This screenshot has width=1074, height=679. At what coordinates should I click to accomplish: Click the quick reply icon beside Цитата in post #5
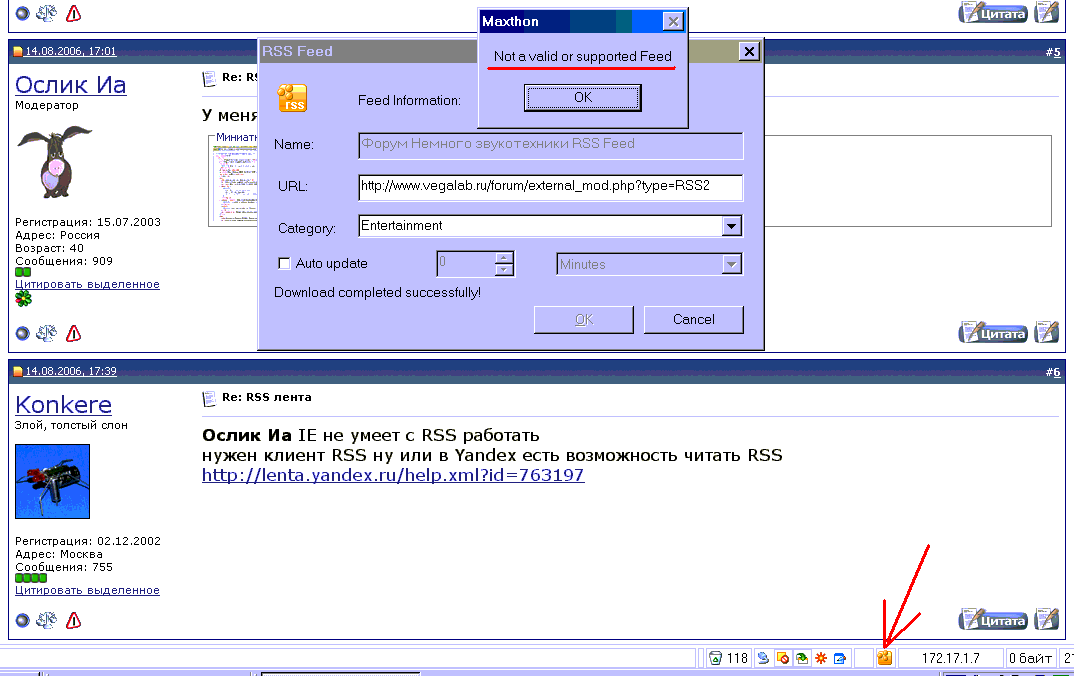coord(1047,332)
